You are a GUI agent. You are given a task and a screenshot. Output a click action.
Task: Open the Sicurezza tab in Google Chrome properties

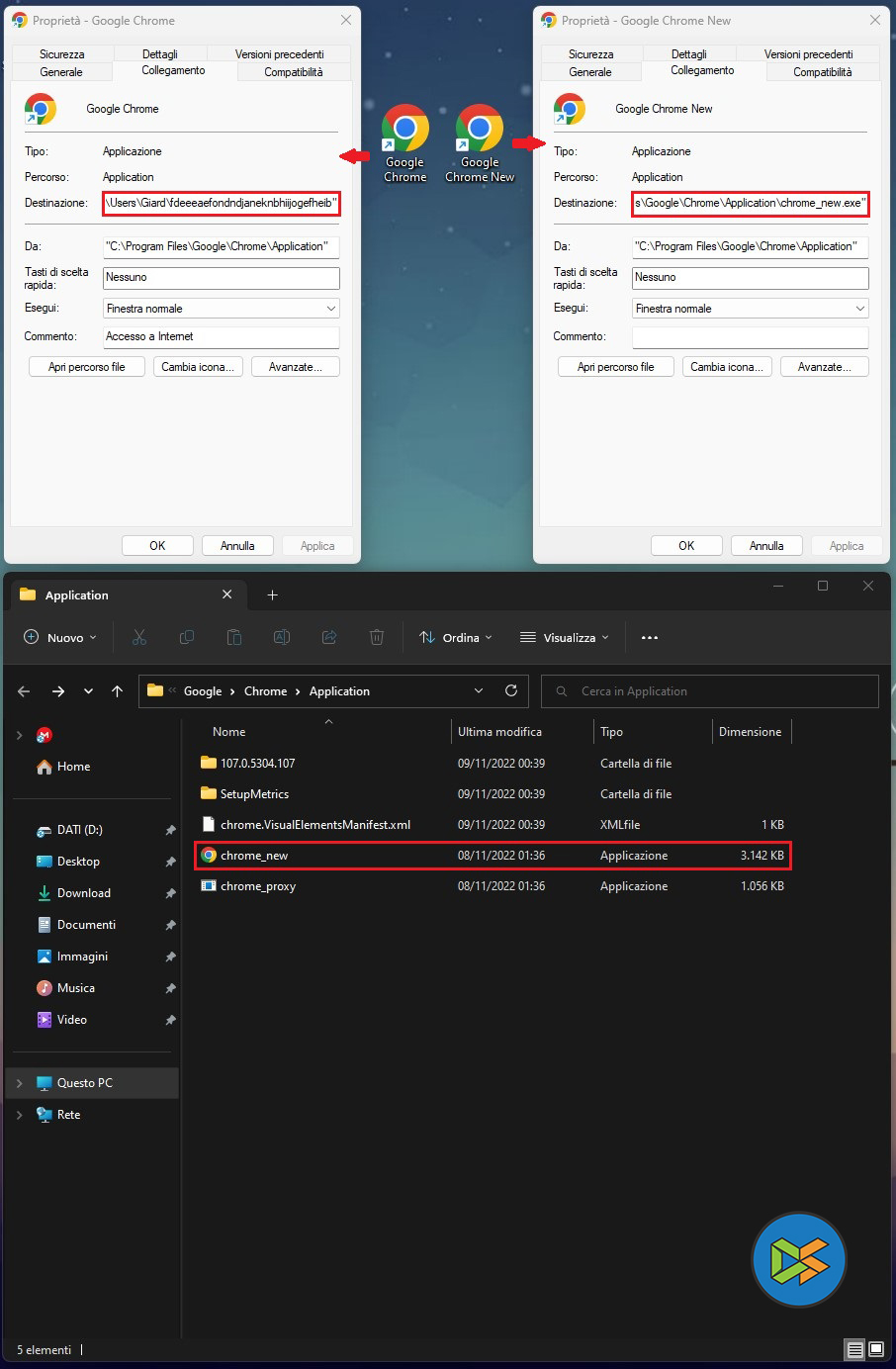click(61, 54)
